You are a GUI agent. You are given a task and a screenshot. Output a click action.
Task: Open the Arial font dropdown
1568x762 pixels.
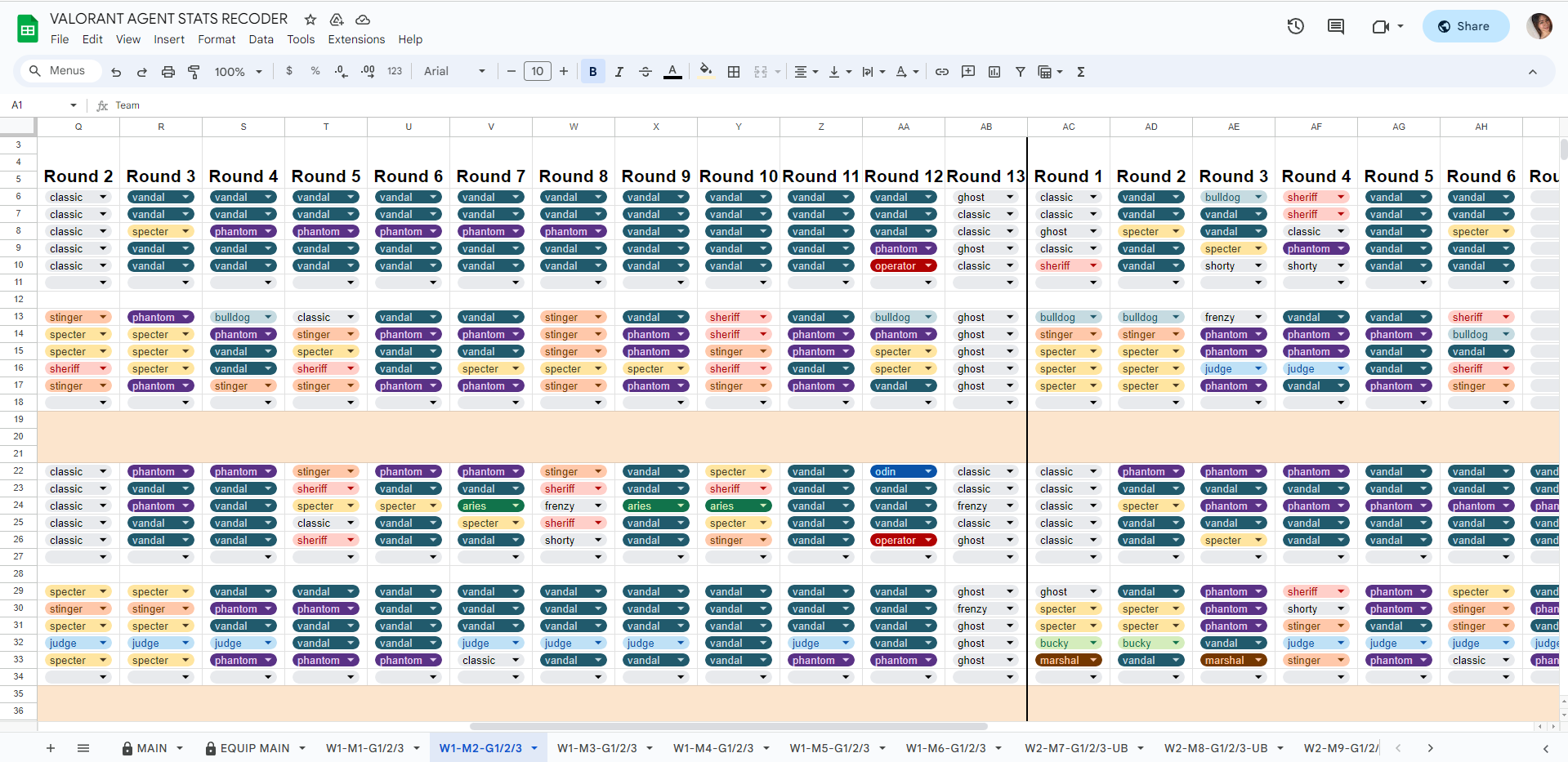click(454, 71)
